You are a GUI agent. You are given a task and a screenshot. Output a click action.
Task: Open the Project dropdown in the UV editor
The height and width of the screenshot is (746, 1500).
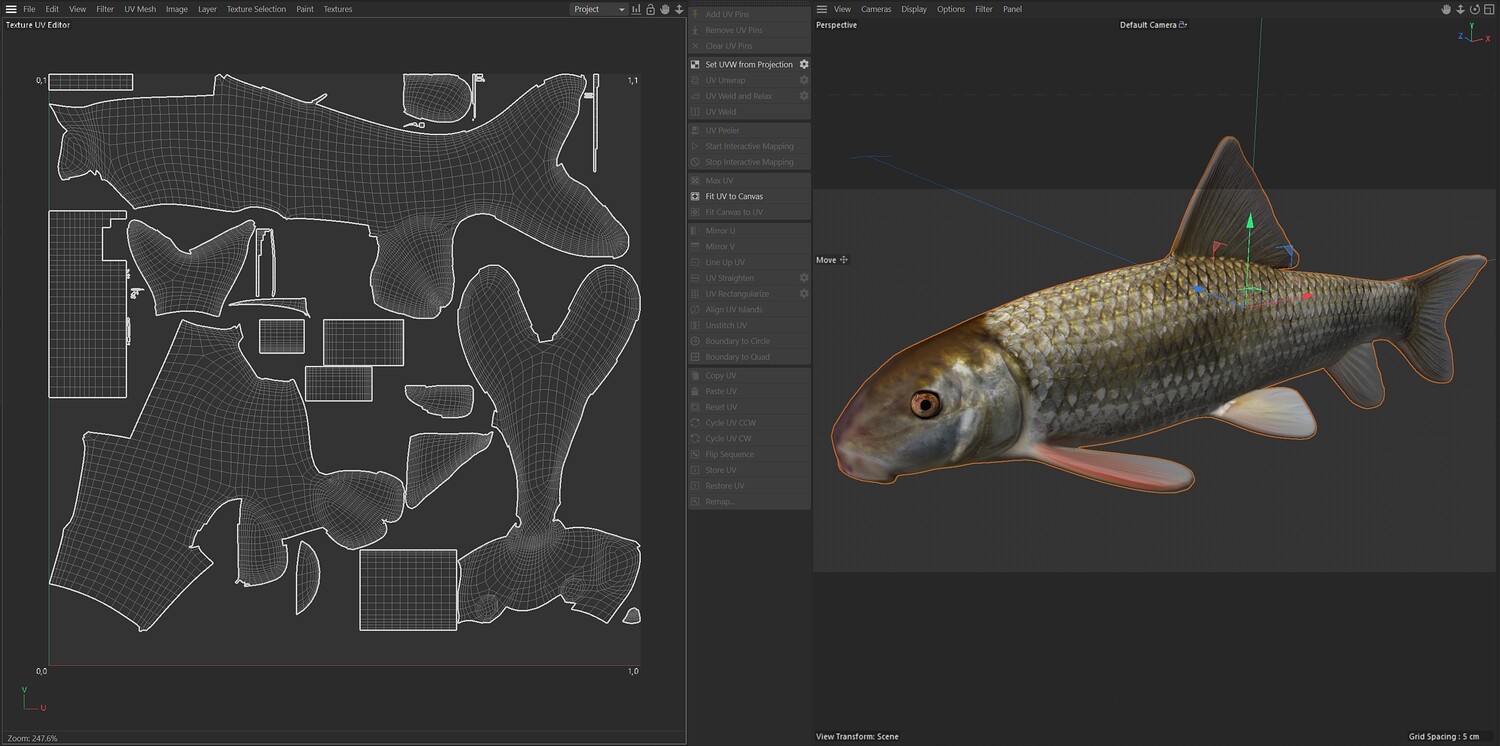(598, 9)
